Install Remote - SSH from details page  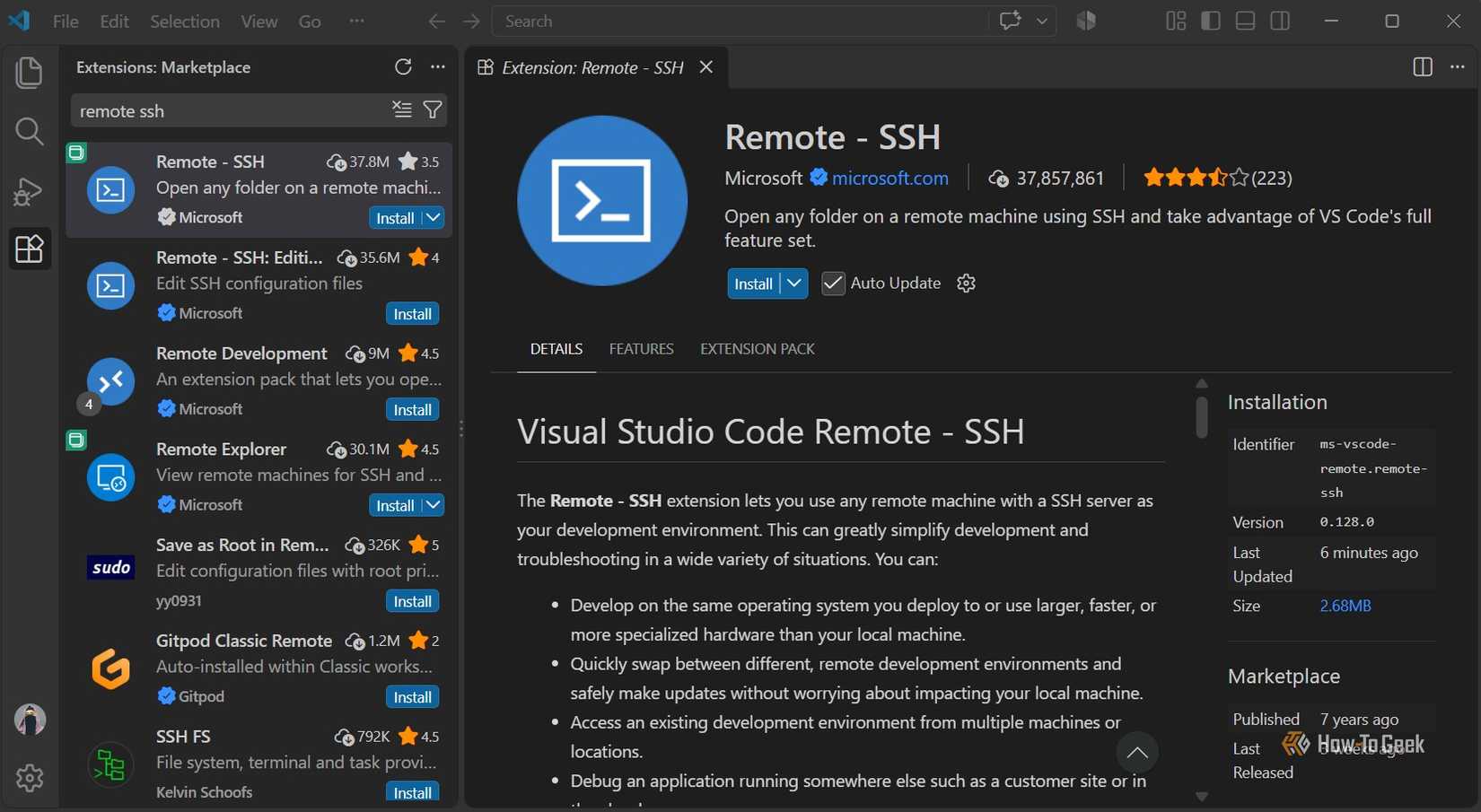[x=753, y=284]
